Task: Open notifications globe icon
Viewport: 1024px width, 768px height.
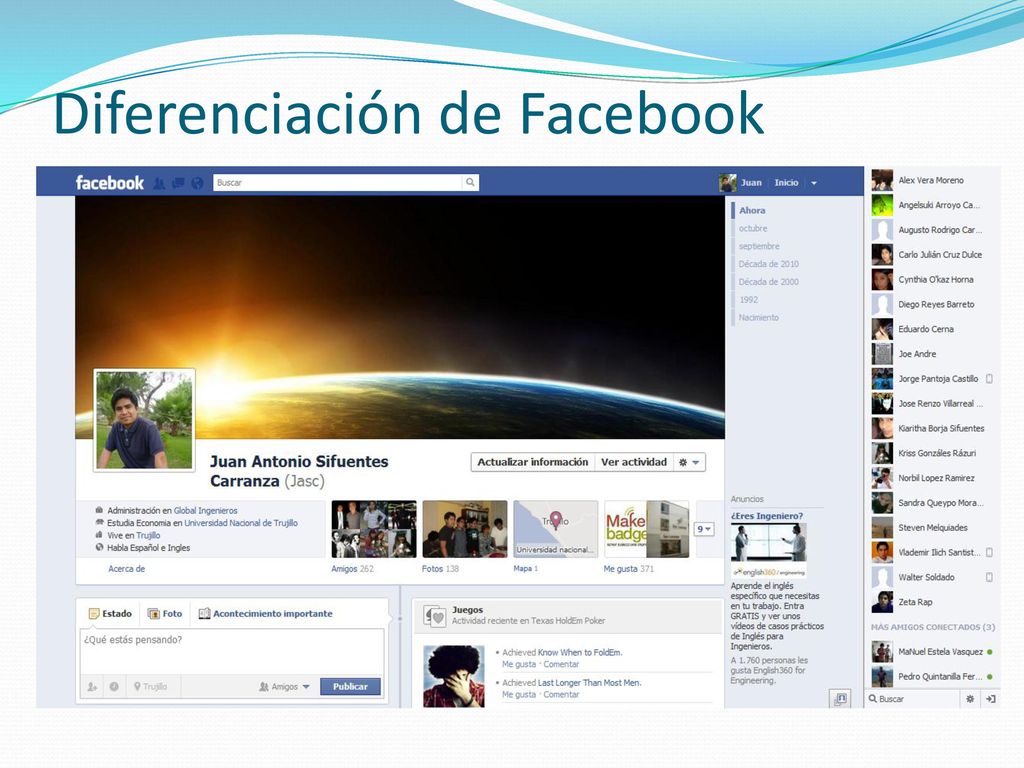Action: click(197, 184)
